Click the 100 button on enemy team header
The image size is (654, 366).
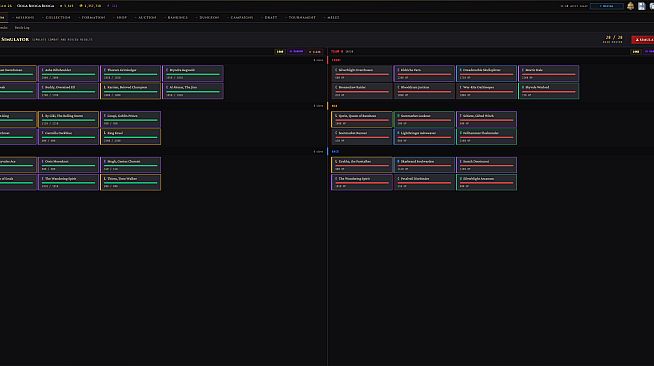tap(636, 52)
